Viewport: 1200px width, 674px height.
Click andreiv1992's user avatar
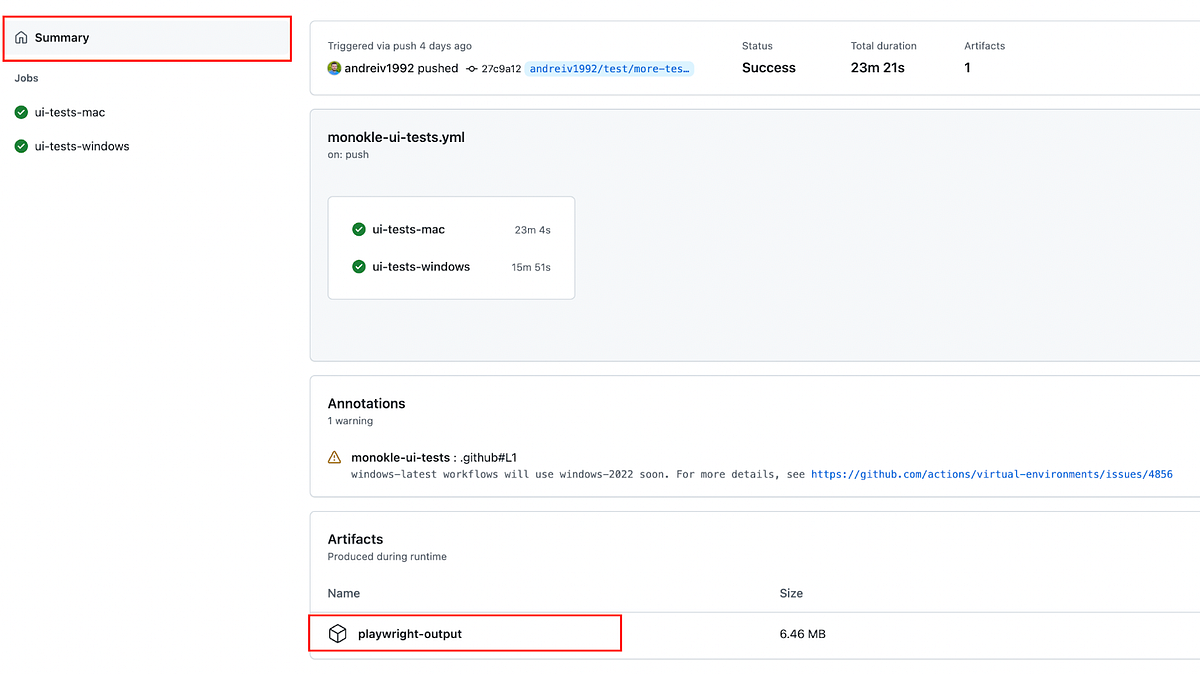[334, 68]
